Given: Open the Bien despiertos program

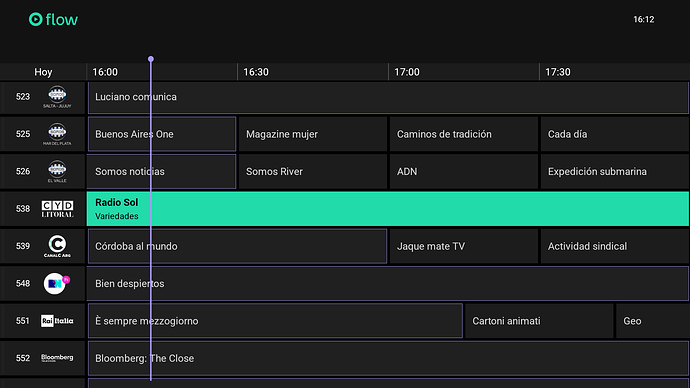Looking at the screenshot, I should 388,284.
